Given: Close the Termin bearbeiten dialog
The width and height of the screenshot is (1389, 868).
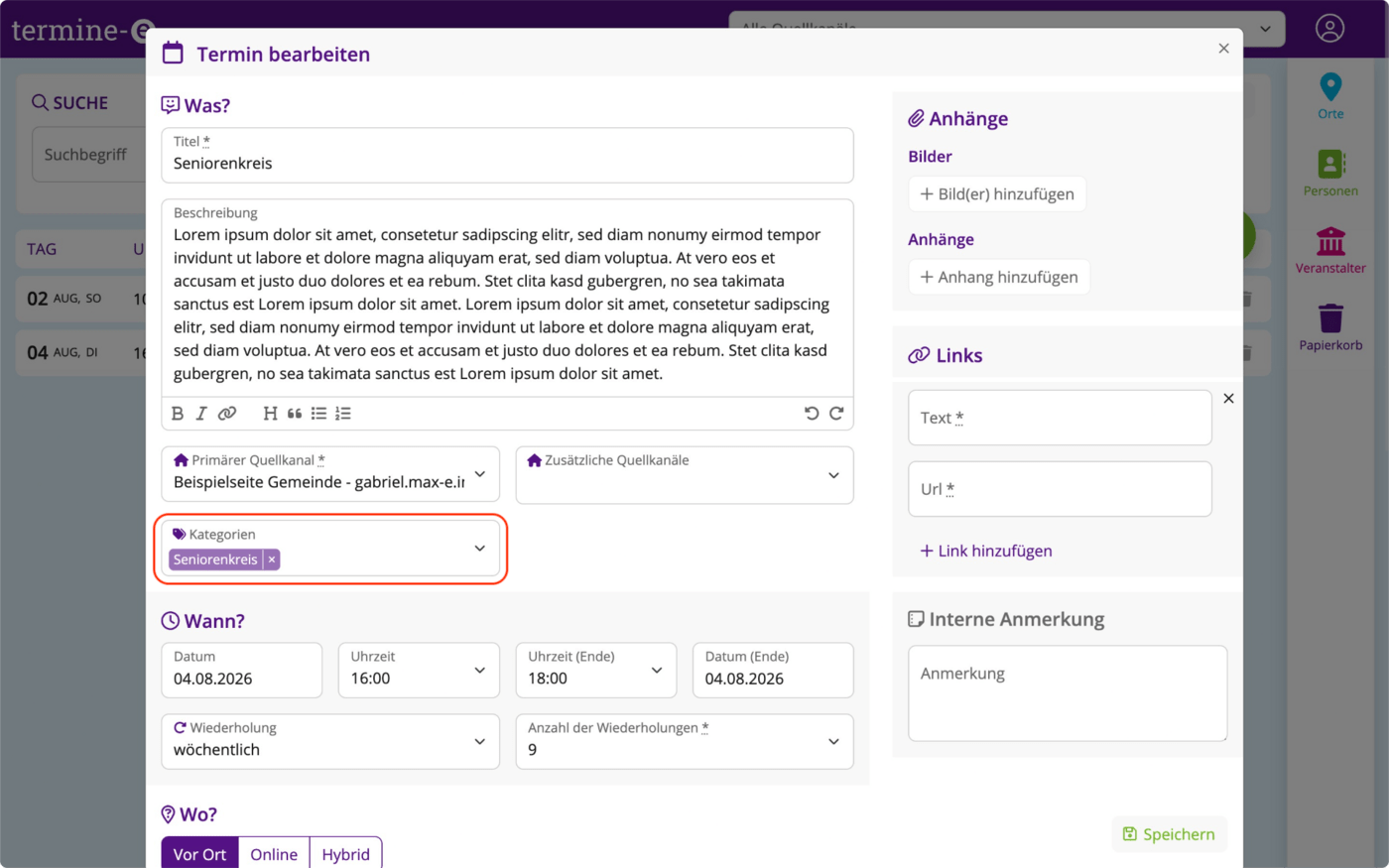Looking at the screenshot, I should [x=1223, y=49].
